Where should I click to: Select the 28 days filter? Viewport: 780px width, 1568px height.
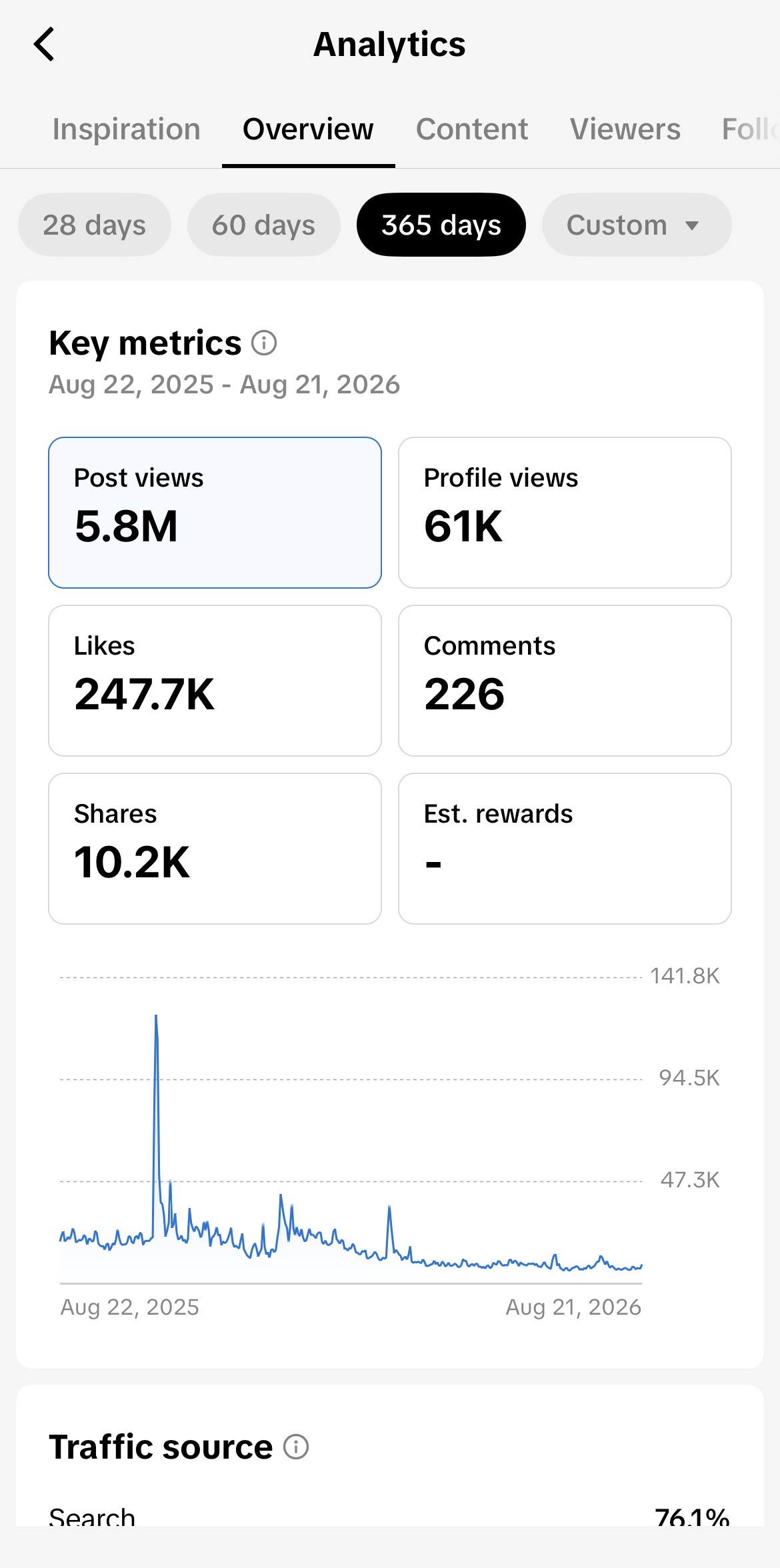click(x=95, y=225)
